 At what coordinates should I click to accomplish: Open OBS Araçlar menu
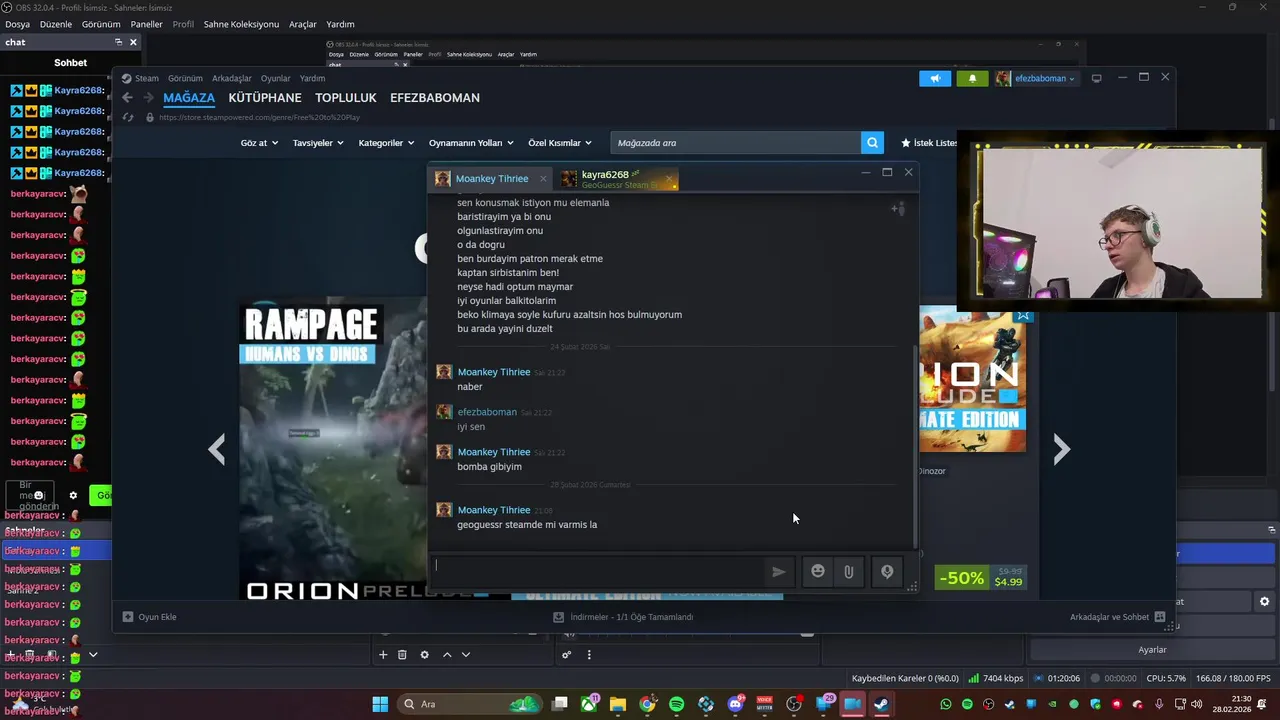point(303,24)
